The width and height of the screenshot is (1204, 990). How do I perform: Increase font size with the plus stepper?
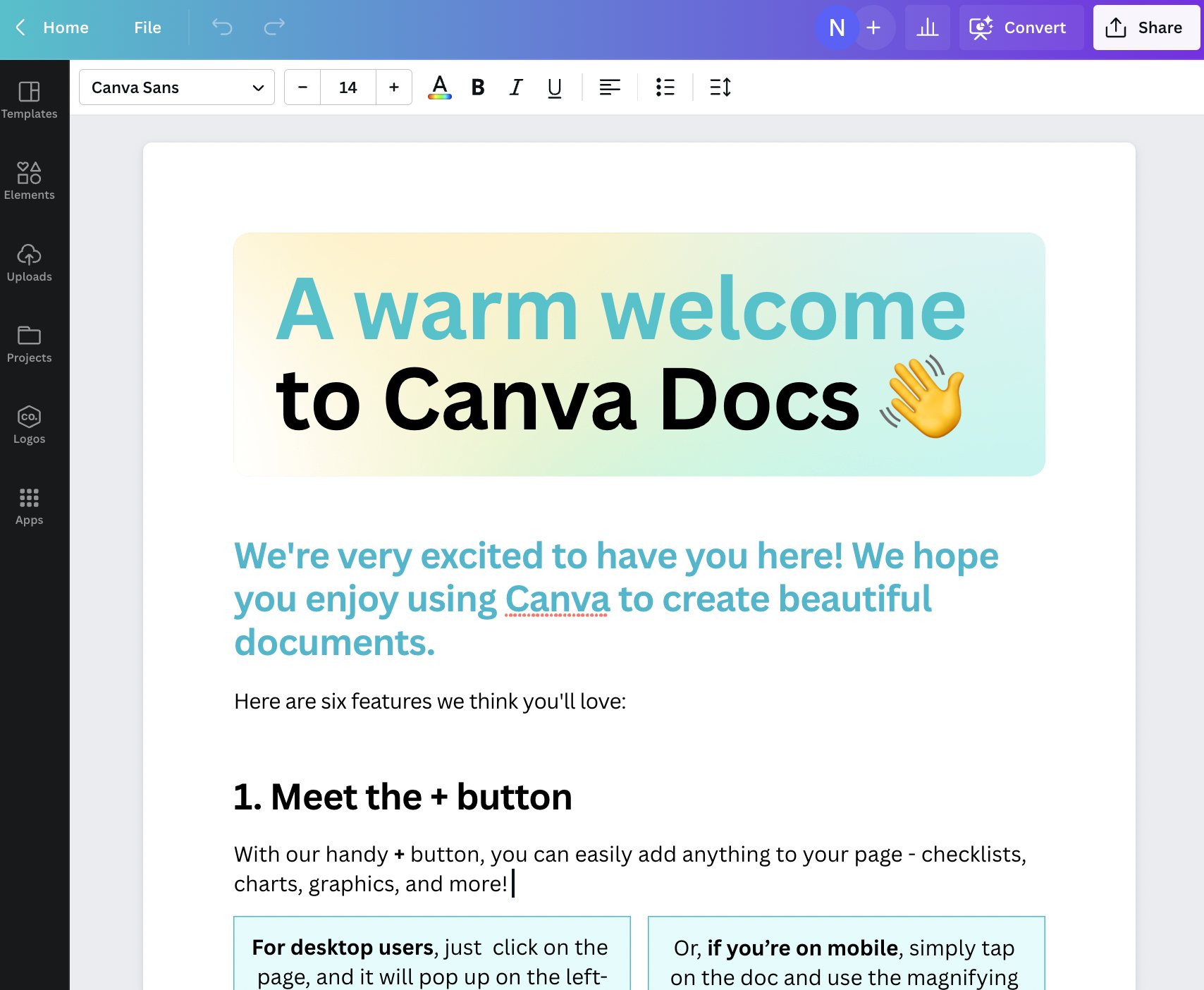pyautogui.click(x=393, y=87)
